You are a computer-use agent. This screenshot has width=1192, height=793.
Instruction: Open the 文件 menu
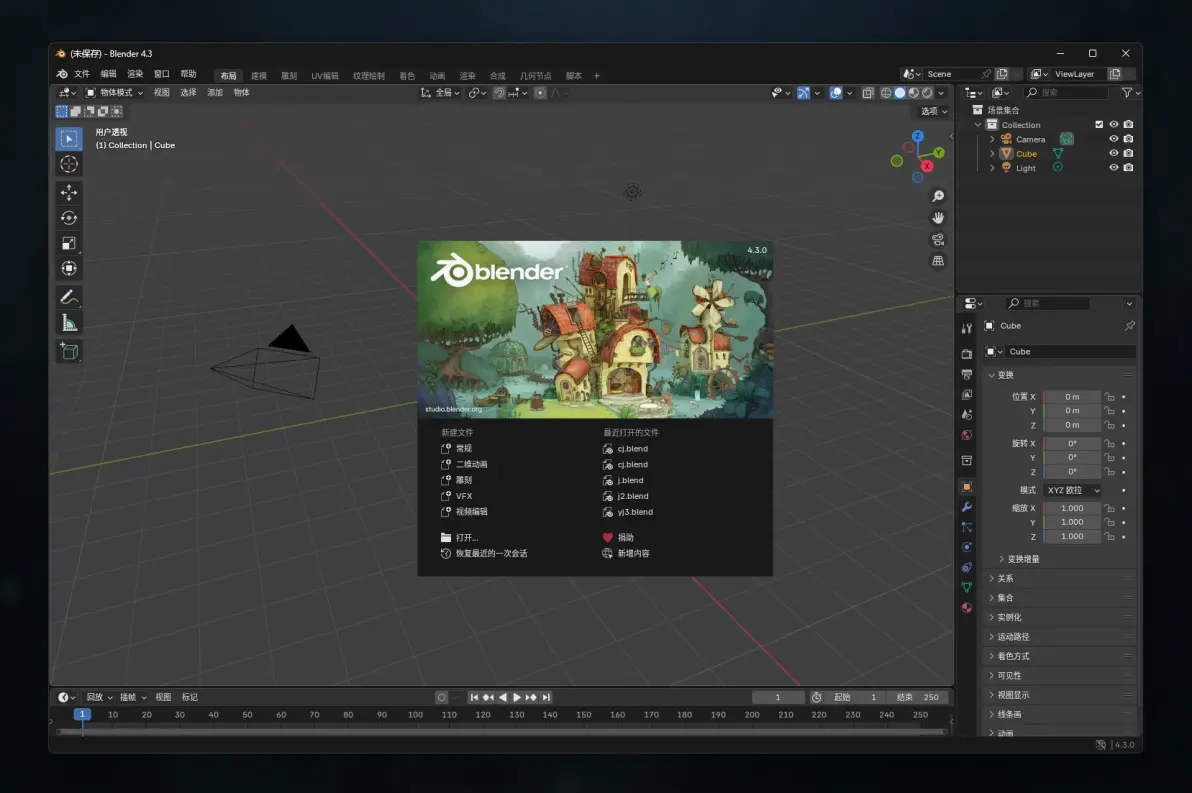(82, 74)
